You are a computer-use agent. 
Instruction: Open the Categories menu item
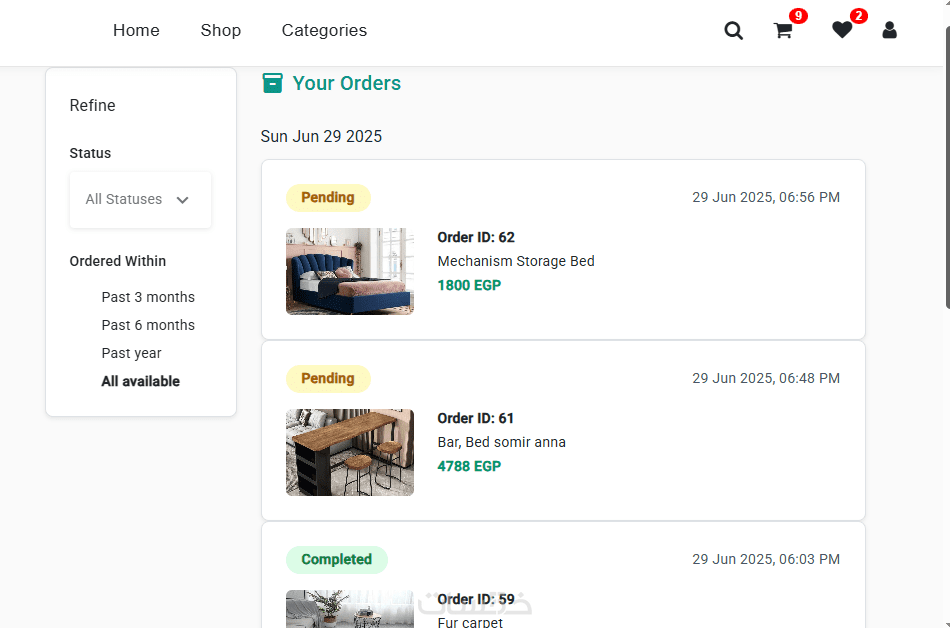point(324,31)
